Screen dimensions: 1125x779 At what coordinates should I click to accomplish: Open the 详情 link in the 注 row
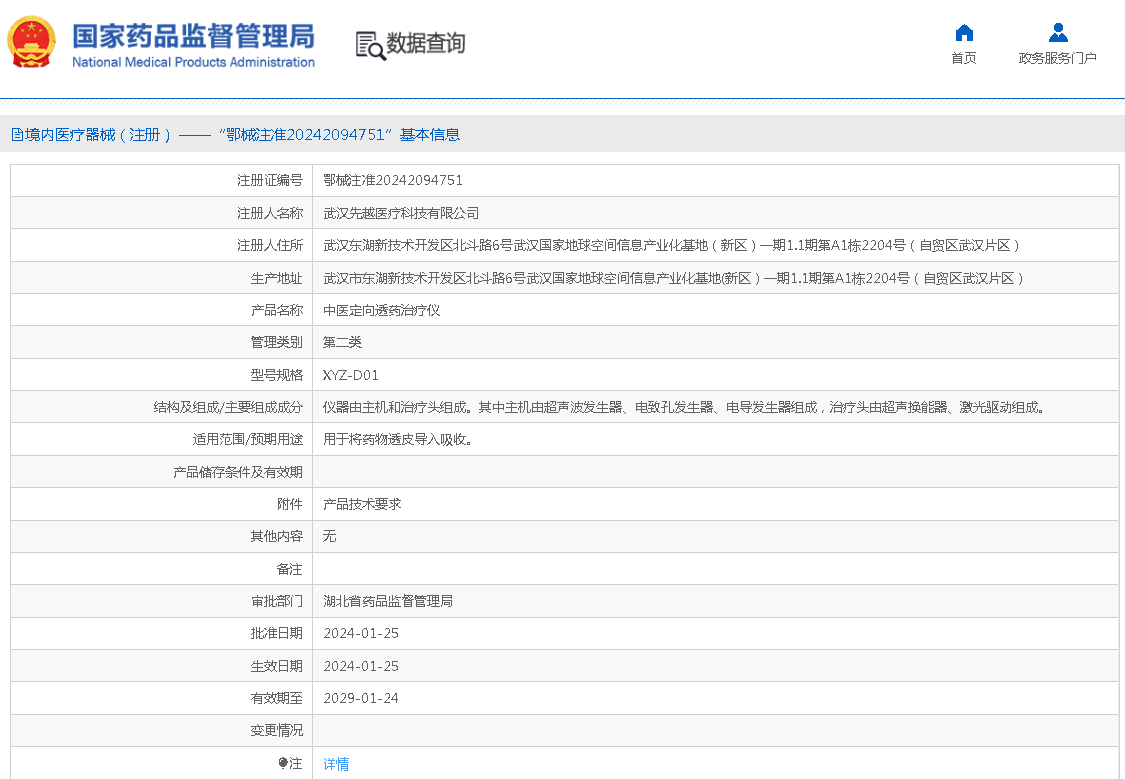(336, 764)
